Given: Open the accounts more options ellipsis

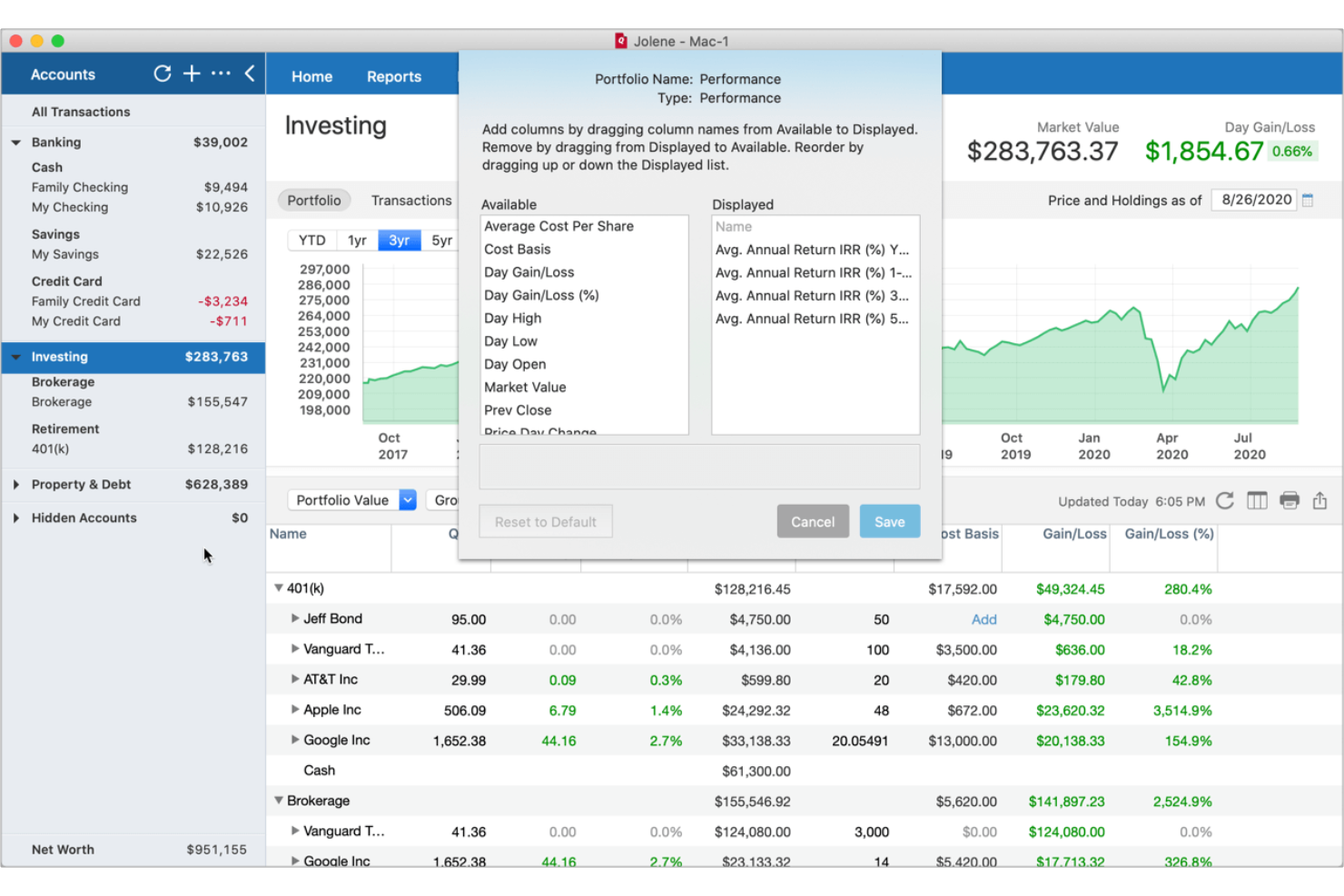Looking at the screenshot, I should click(221, 74).
